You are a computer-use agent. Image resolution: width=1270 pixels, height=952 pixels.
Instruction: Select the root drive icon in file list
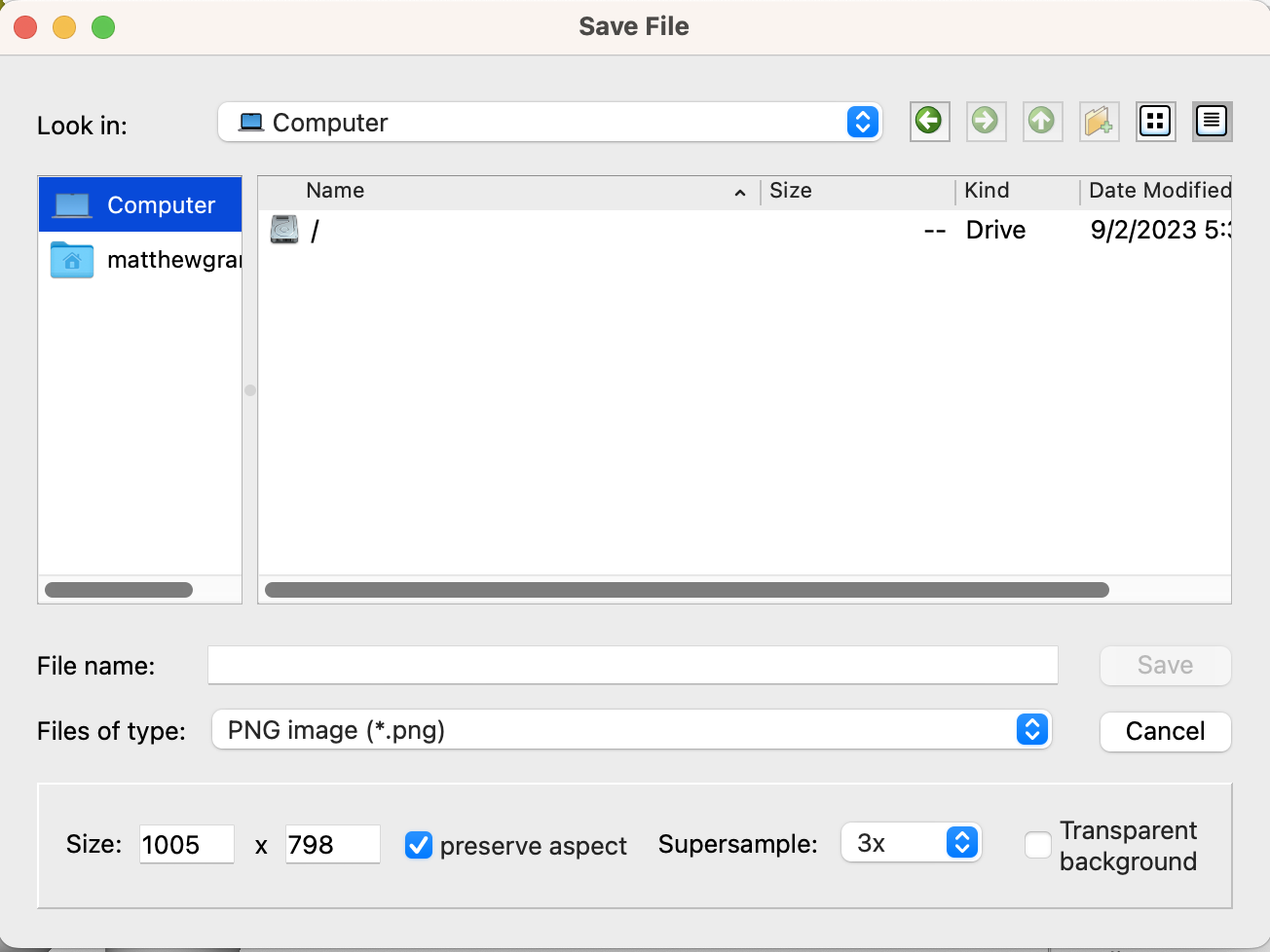click(x=284, y=230)
